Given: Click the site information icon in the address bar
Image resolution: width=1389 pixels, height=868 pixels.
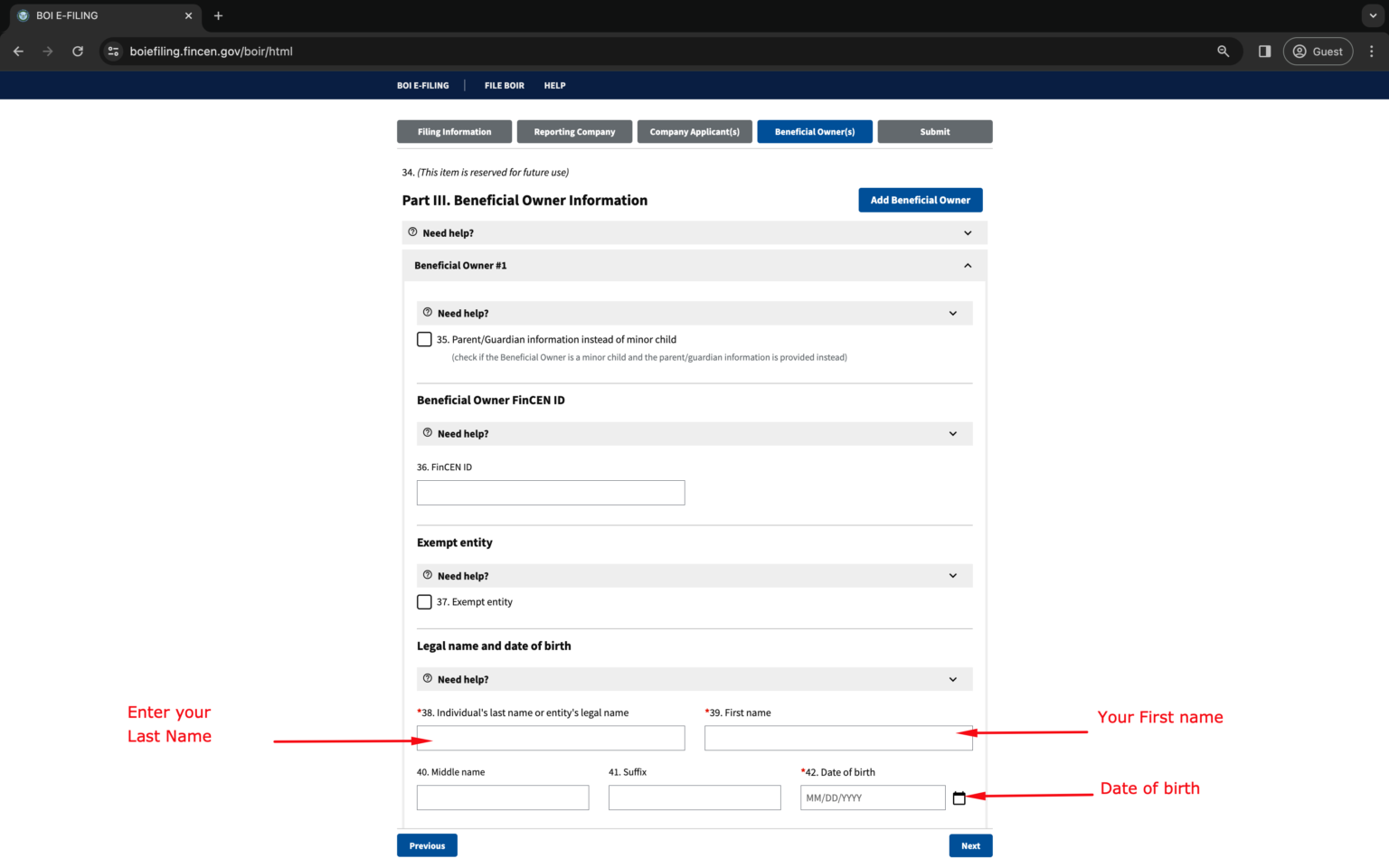Looking at the screenshot, I should [x=113, y=52].
